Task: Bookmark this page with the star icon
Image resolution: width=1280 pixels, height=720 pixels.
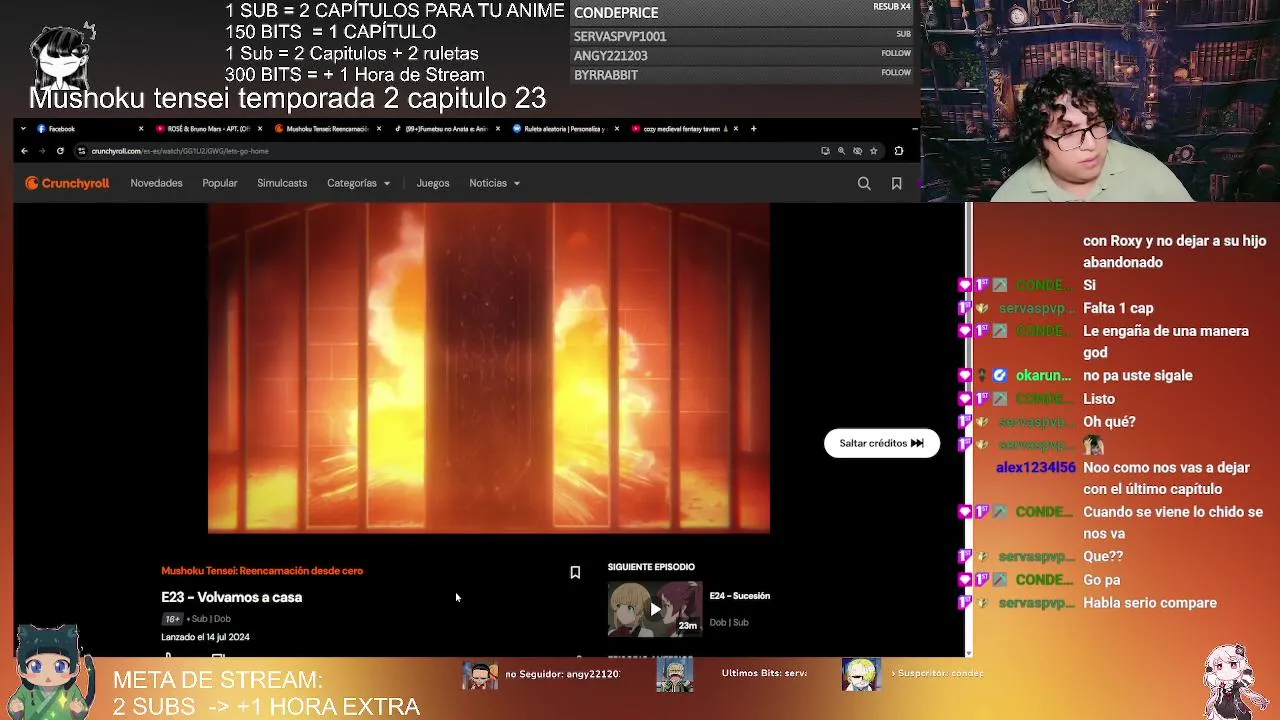Action: 873,151
